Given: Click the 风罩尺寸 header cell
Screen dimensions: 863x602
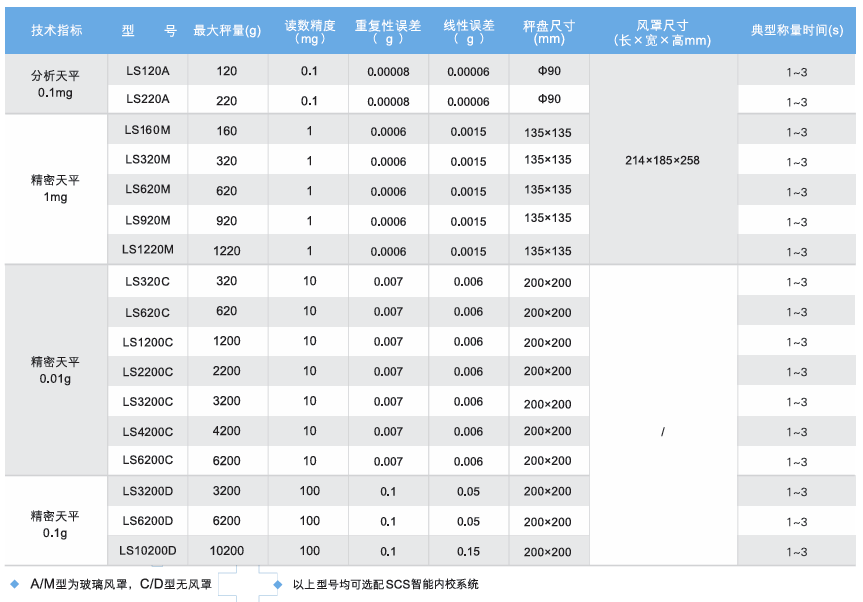Looking at the screenshot, I should [662, 32].
